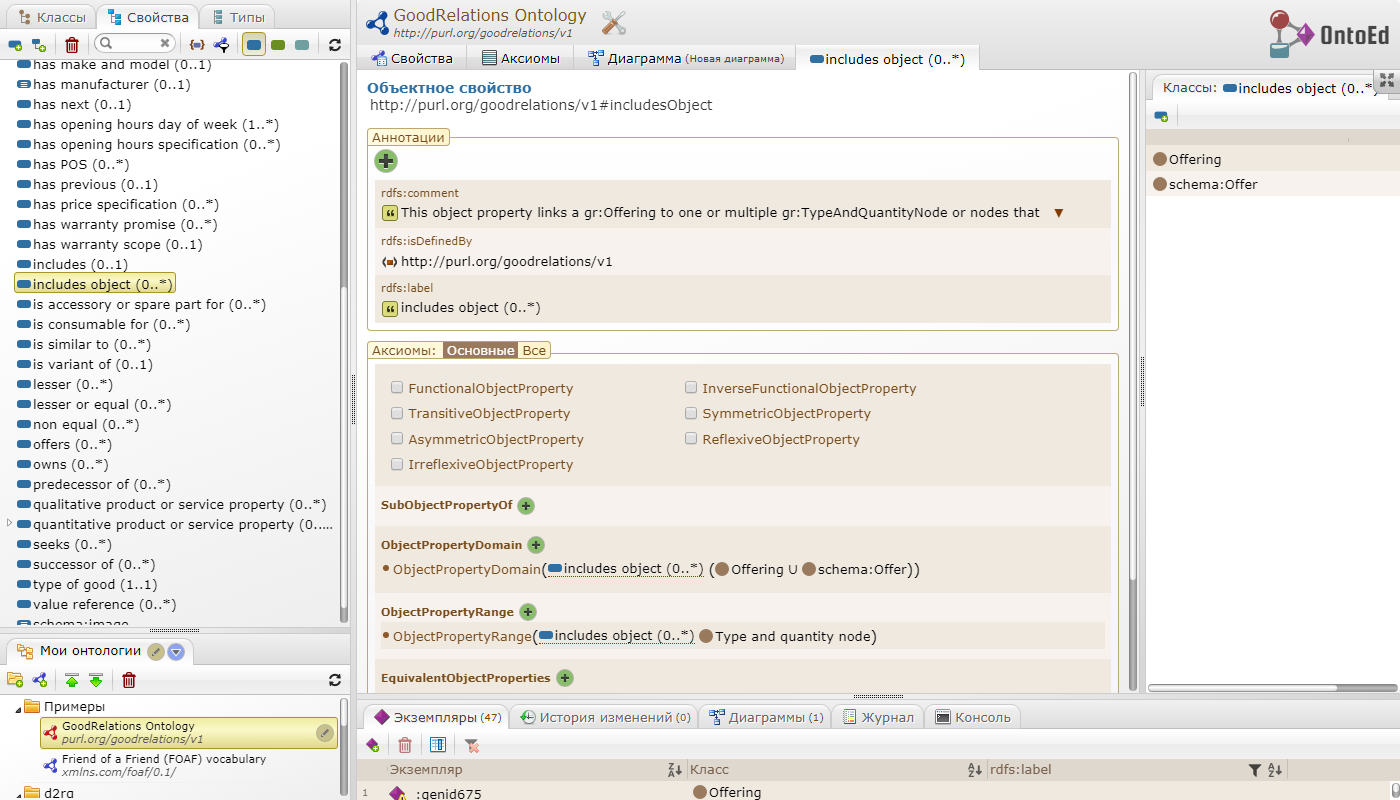Enable InverseFunctionalObjectProperty checkbox
The image size is (1400, 800).
692,387
